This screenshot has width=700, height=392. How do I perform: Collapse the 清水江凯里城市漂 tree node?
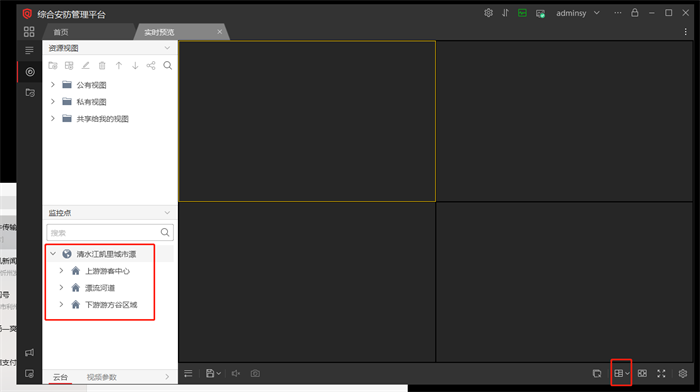tap(53, 254)
